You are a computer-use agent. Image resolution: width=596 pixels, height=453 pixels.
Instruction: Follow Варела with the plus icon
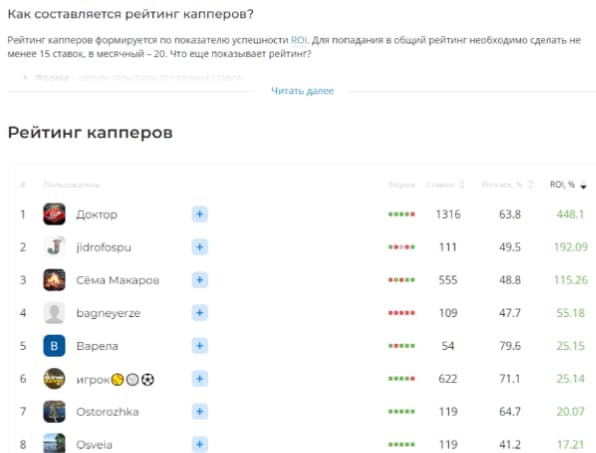(x=200, y=346)
